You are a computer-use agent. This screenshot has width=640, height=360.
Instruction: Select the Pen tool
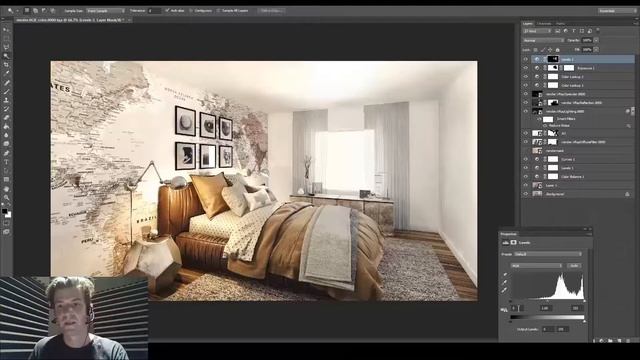pyautogui.click(x=6, y=153)
